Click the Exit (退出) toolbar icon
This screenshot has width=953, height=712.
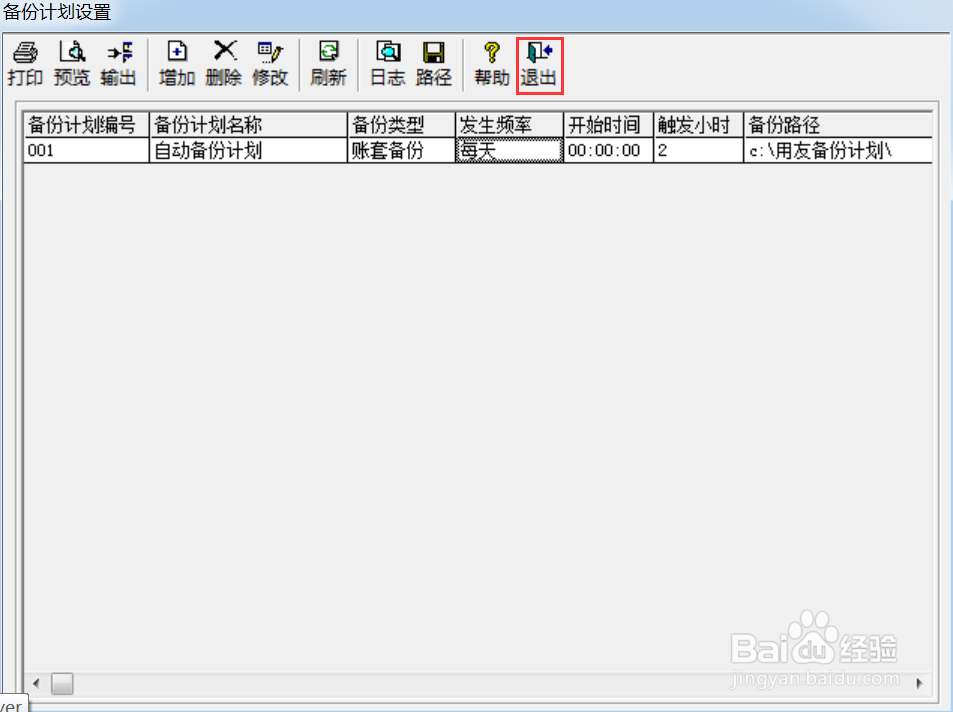539,64
